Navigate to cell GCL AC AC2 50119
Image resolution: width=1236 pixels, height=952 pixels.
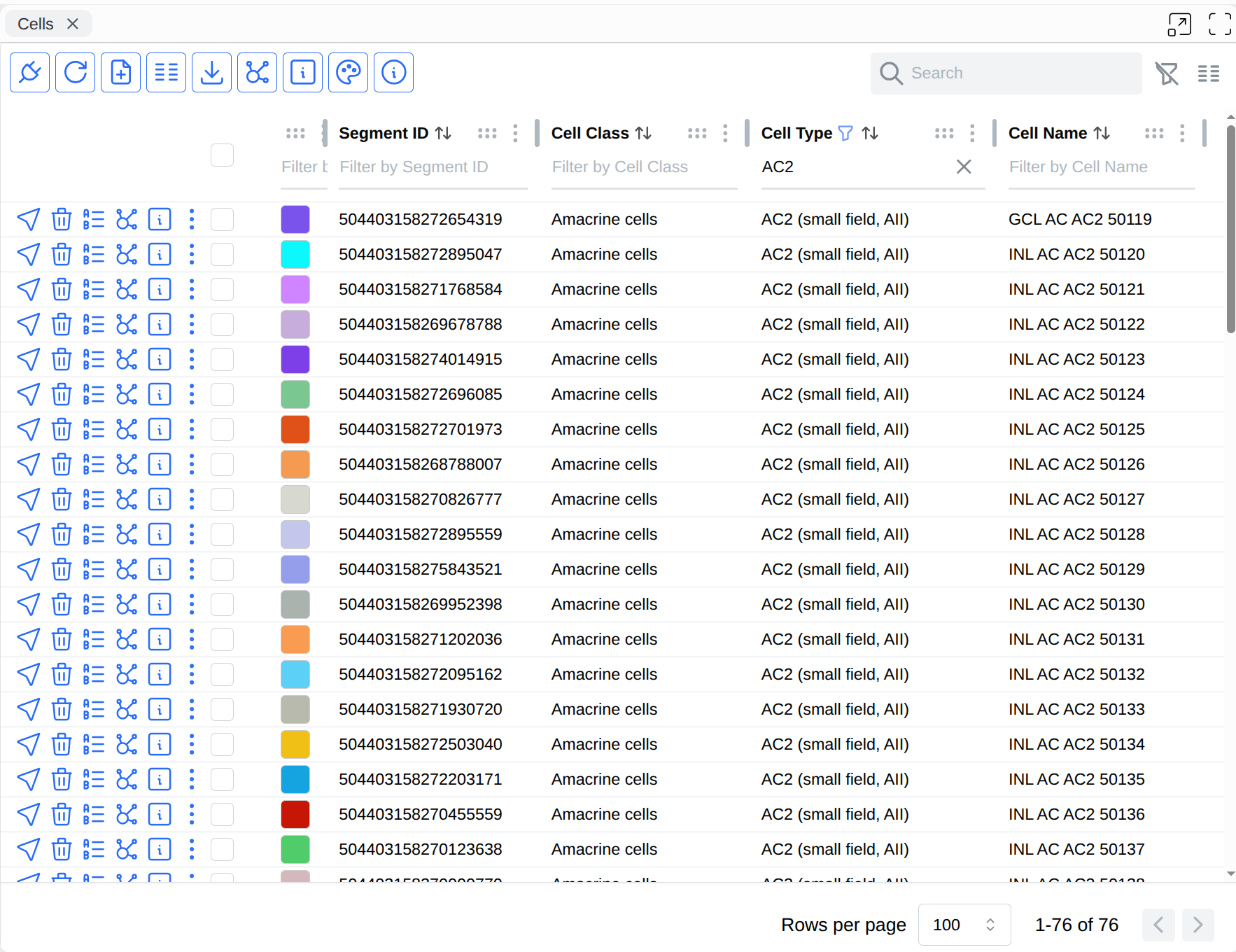coord(29,219)
